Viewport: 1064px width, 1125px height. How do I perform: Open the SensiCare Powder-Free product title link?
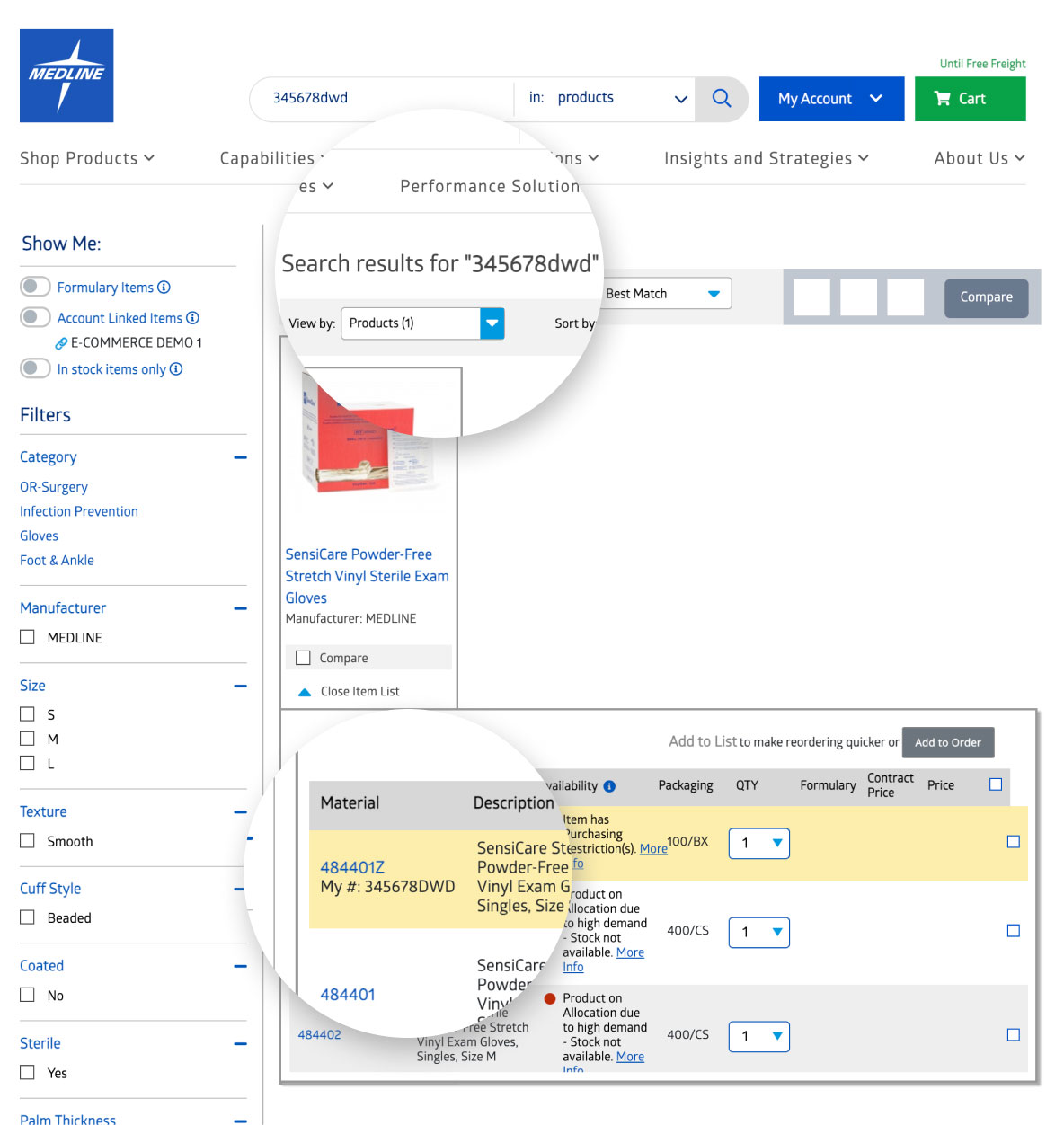tap(367, 576)
